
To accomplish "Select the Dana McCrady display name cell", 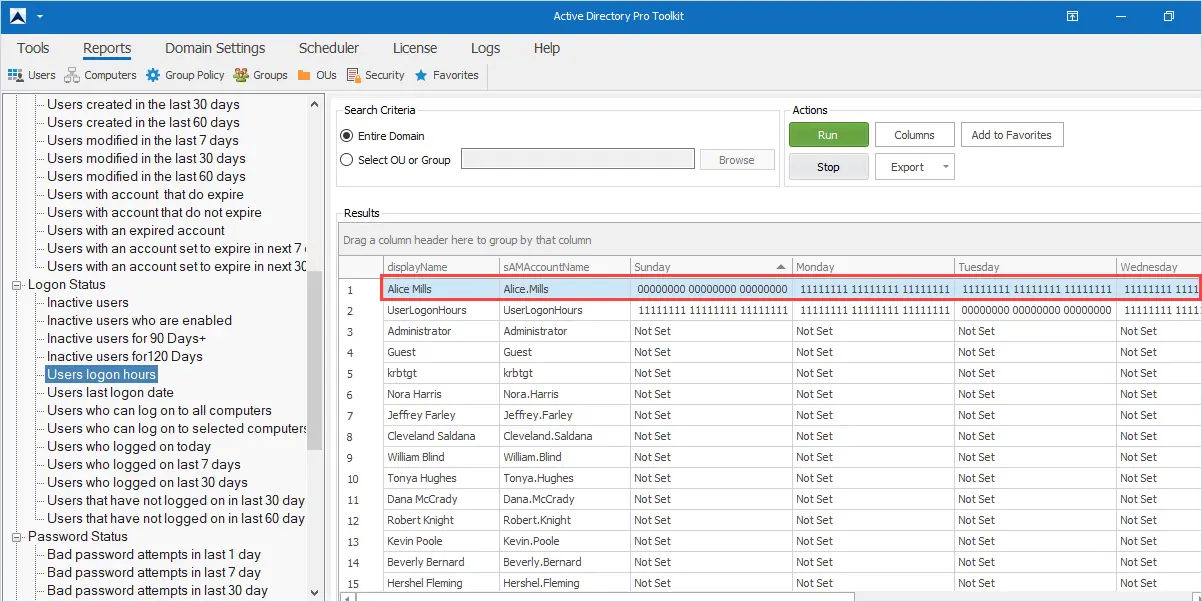I will tap(441, 499).
